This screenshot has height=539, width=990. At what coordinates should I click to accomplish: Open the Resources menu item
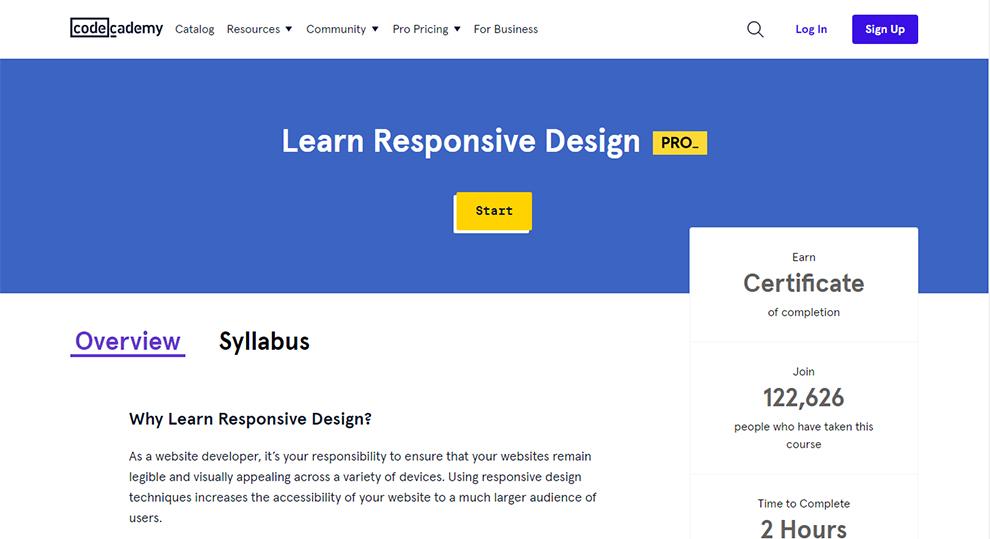253,29
